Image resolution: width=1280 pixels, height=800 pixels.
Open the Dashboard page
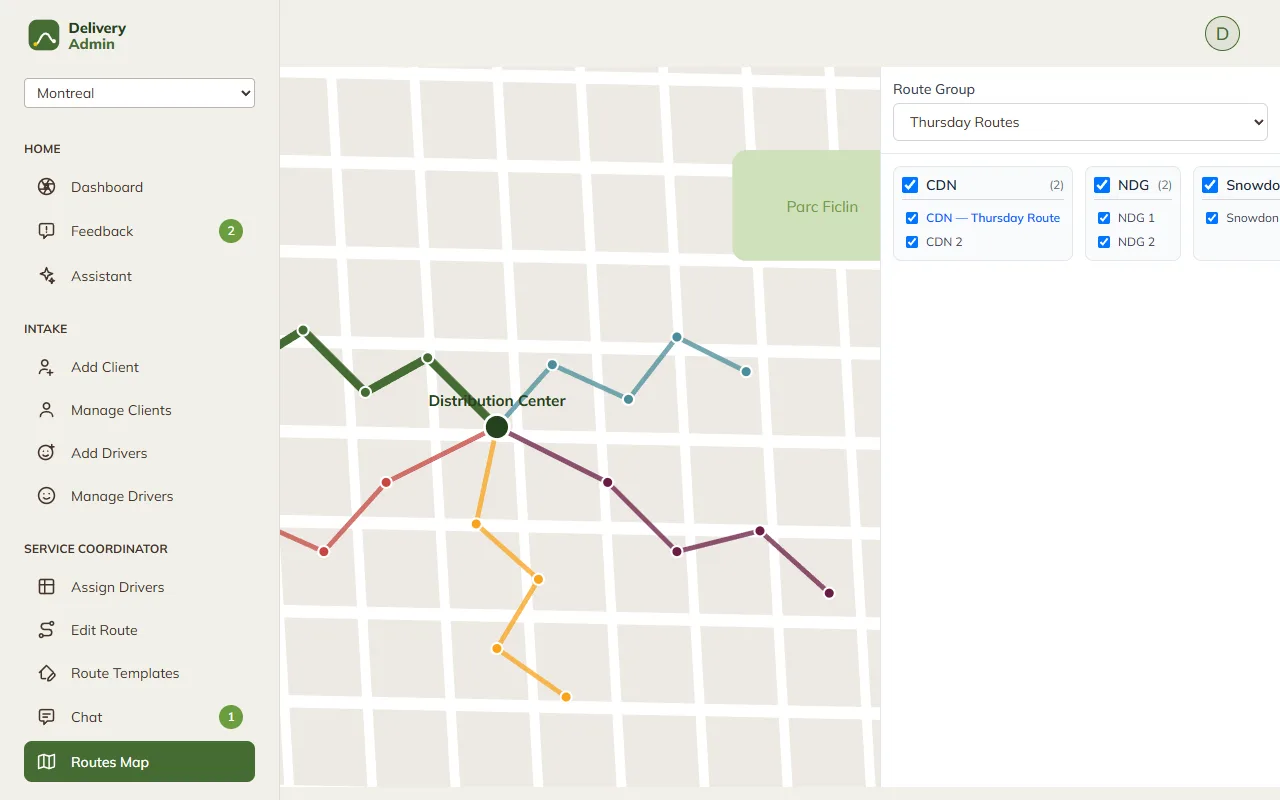[x=139, y=187]
